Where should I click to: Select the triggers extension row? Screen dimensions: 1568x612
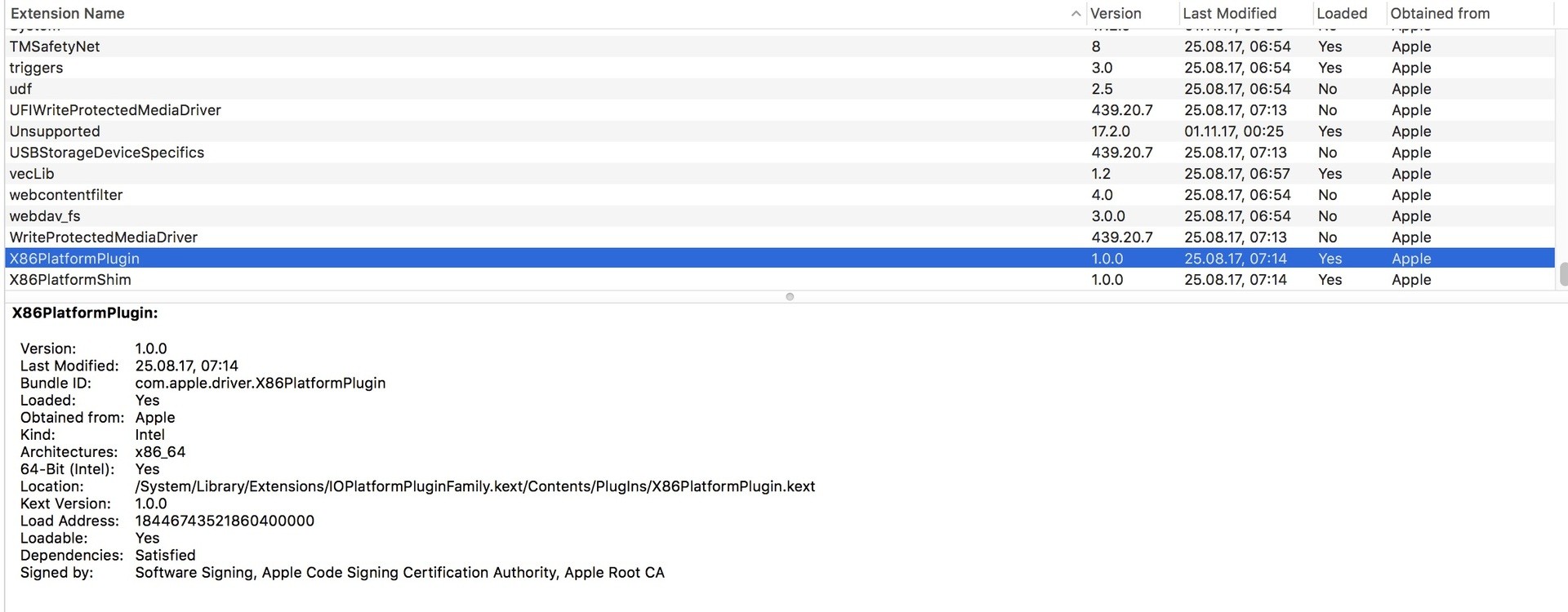tap(780, 68)
